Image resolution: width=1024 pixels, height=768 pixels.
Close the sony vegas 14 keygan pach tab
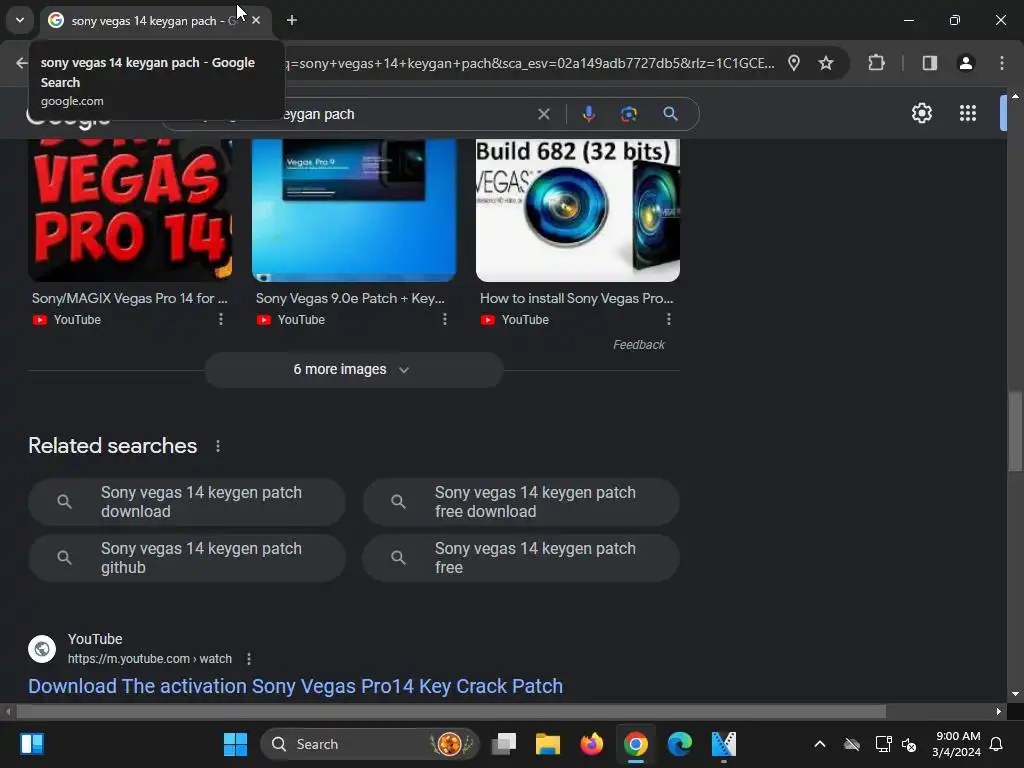pyautogui.click(x=256, y=20)
